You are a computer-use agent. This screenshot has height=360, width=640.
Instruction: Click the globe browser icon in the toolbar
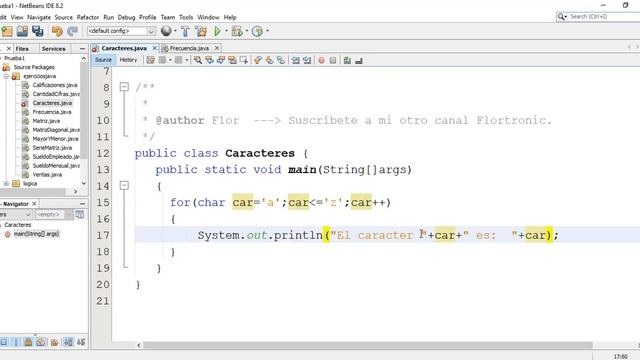[x=166, y=31]
